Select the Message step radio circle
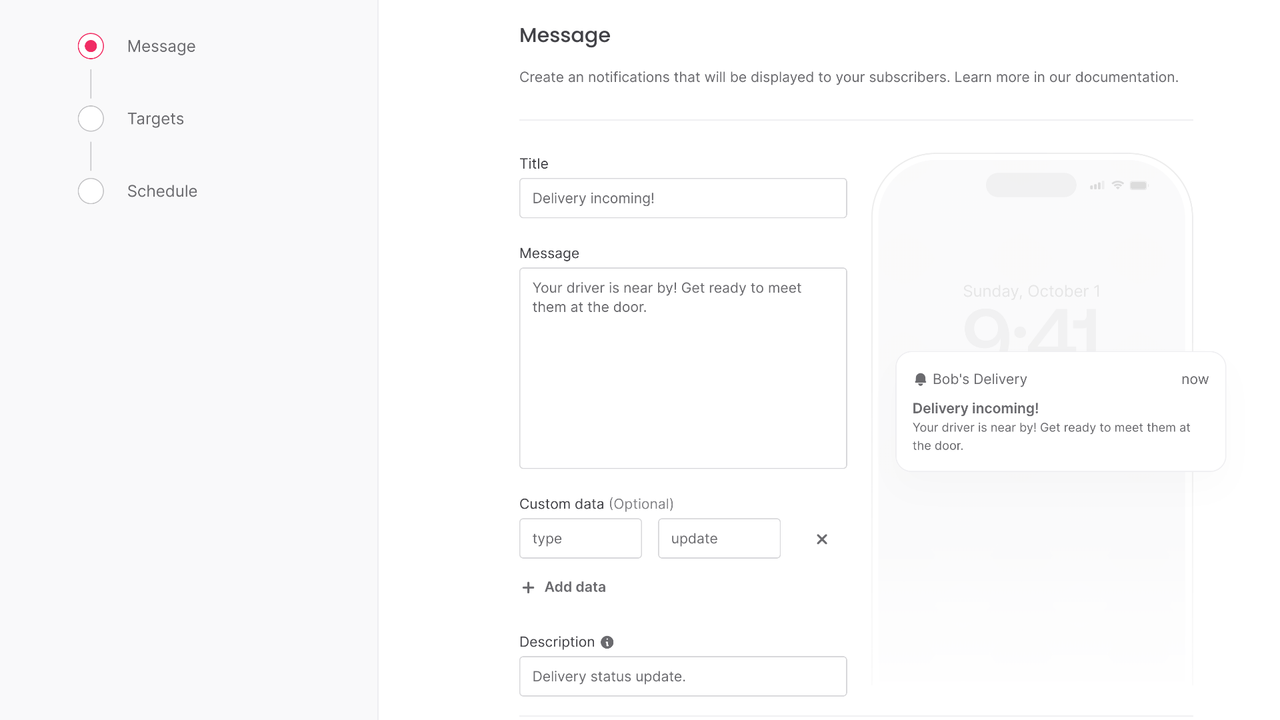The image size is (1280, 720). point(91,46)
